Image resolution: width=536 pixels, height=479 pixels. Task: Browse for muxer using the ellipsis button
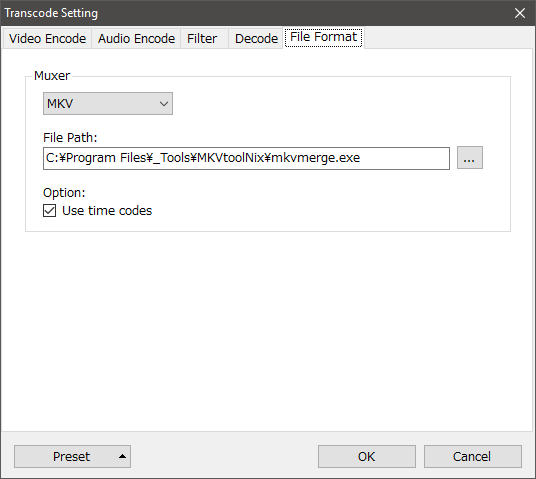point(470,158)
